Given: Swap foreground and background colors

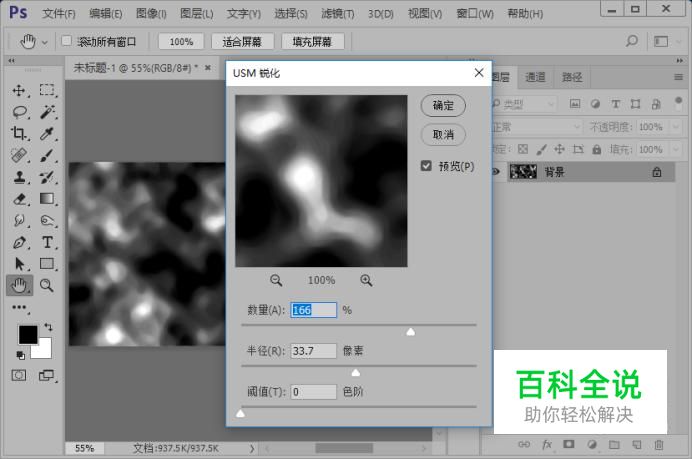Looking at the screenshot, I should point(49,327).
